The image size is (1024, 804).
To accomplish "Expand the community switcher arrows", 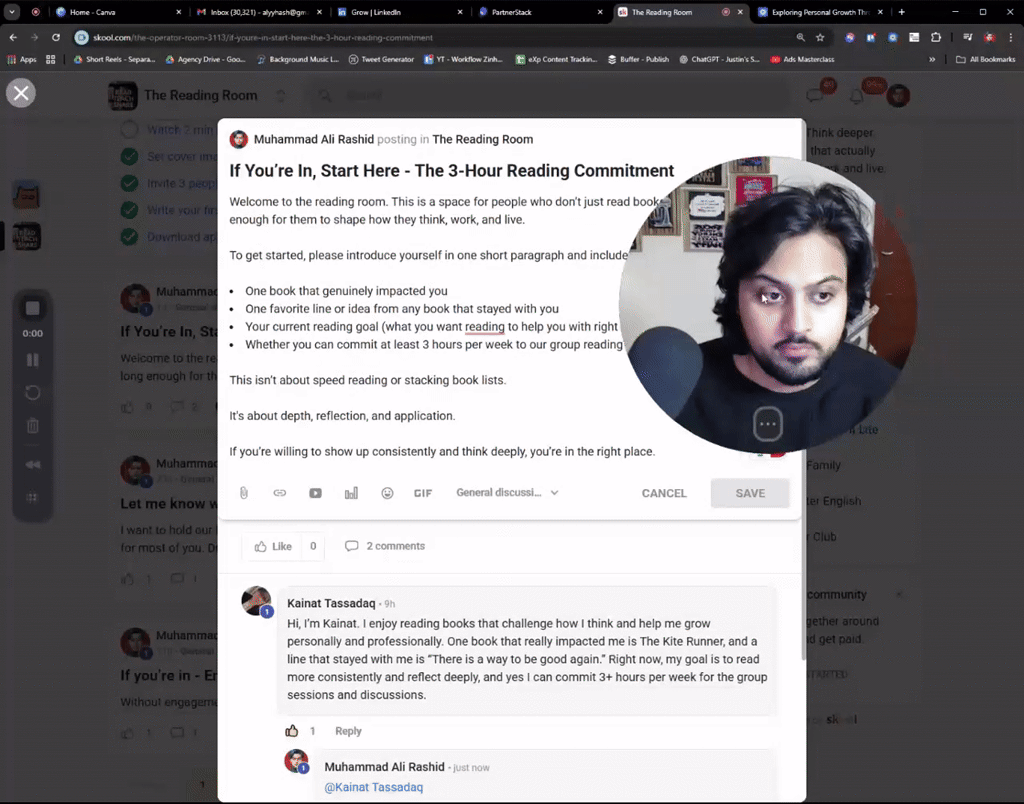I will pos(281,96).
